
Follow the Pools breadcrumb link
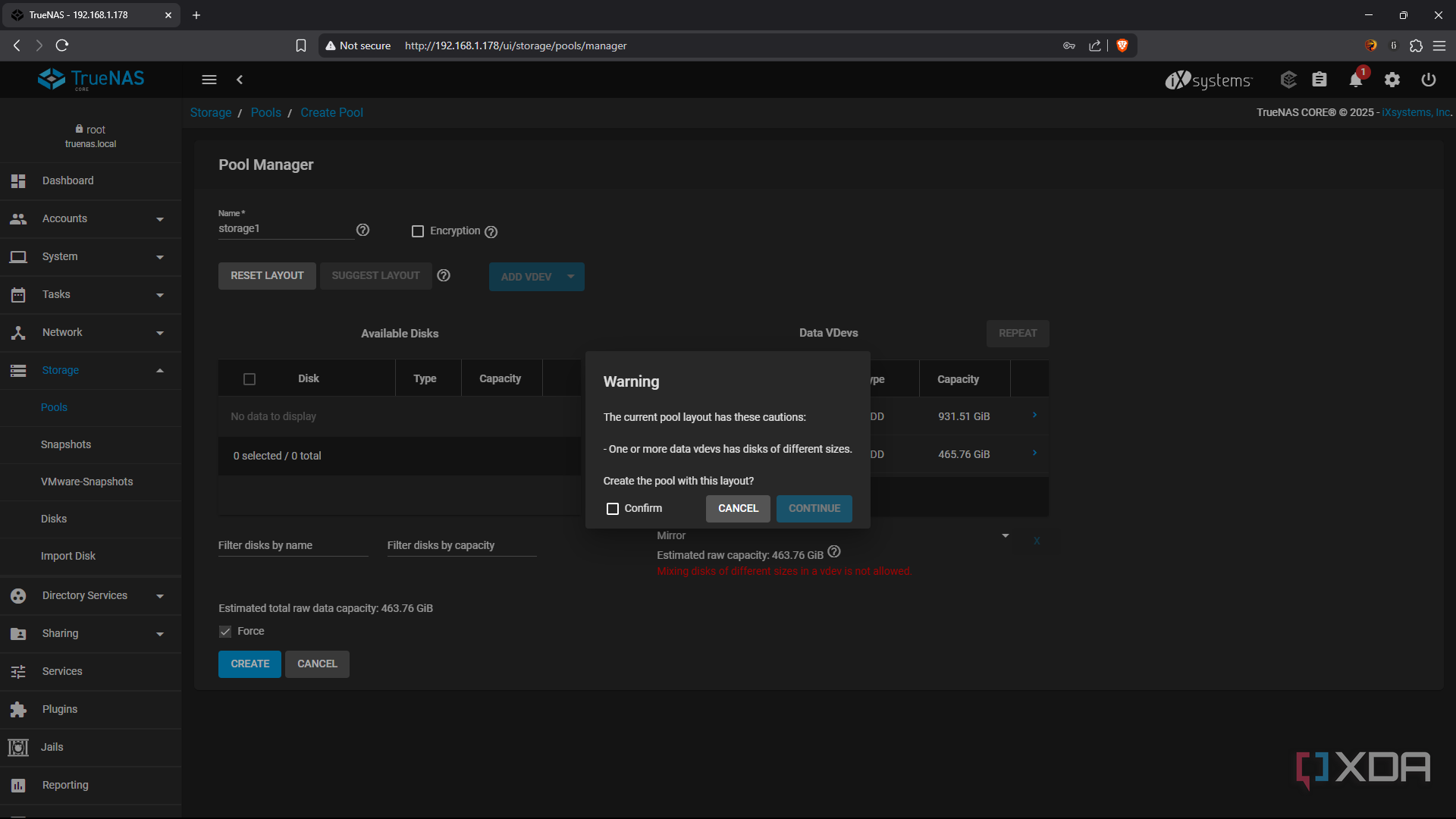coord(266,113)
